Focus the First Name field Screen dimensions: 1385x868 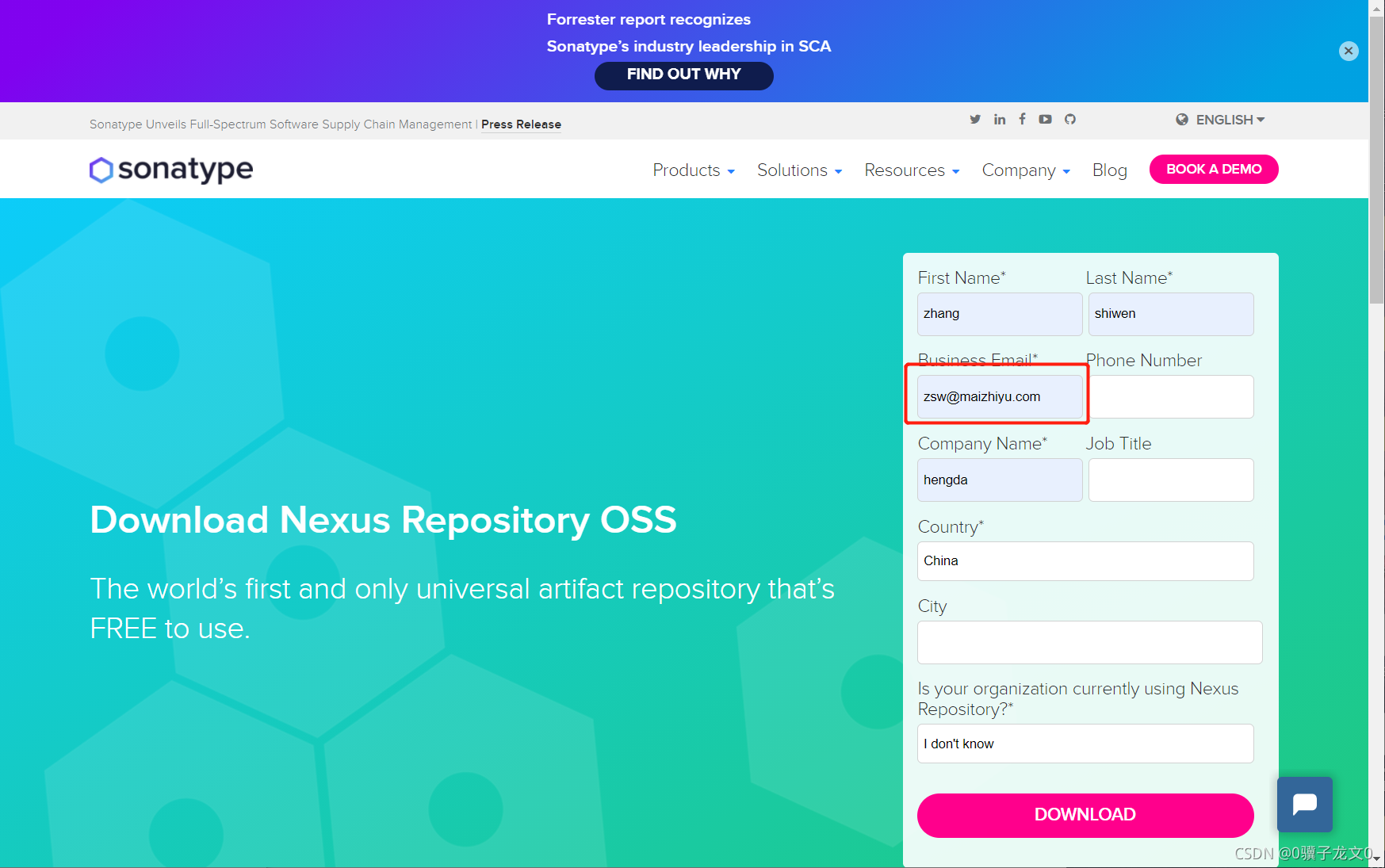pos(1000,314)
